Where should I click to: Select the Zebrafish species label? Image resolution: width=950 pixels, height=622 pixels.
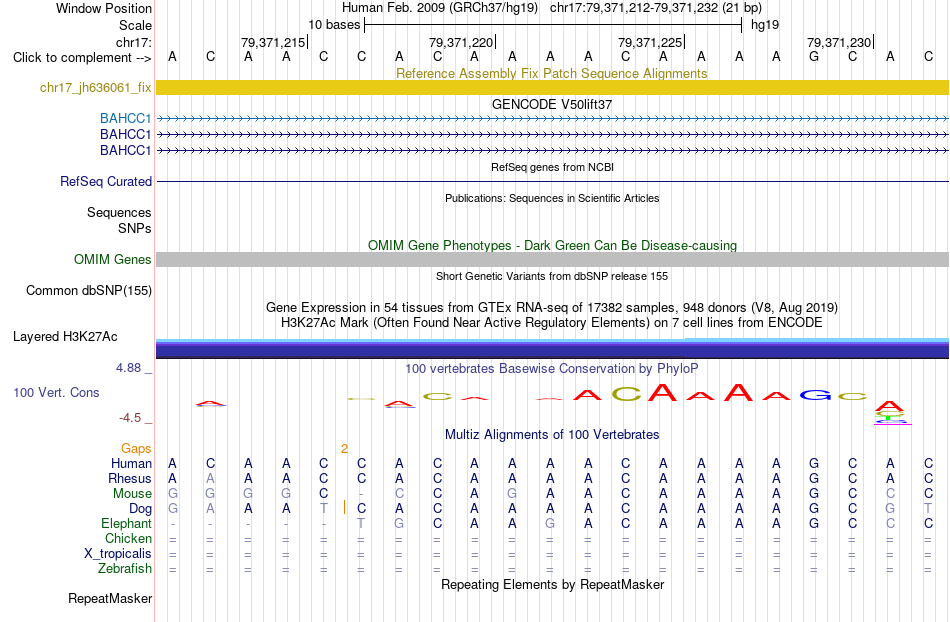[125, 569]
